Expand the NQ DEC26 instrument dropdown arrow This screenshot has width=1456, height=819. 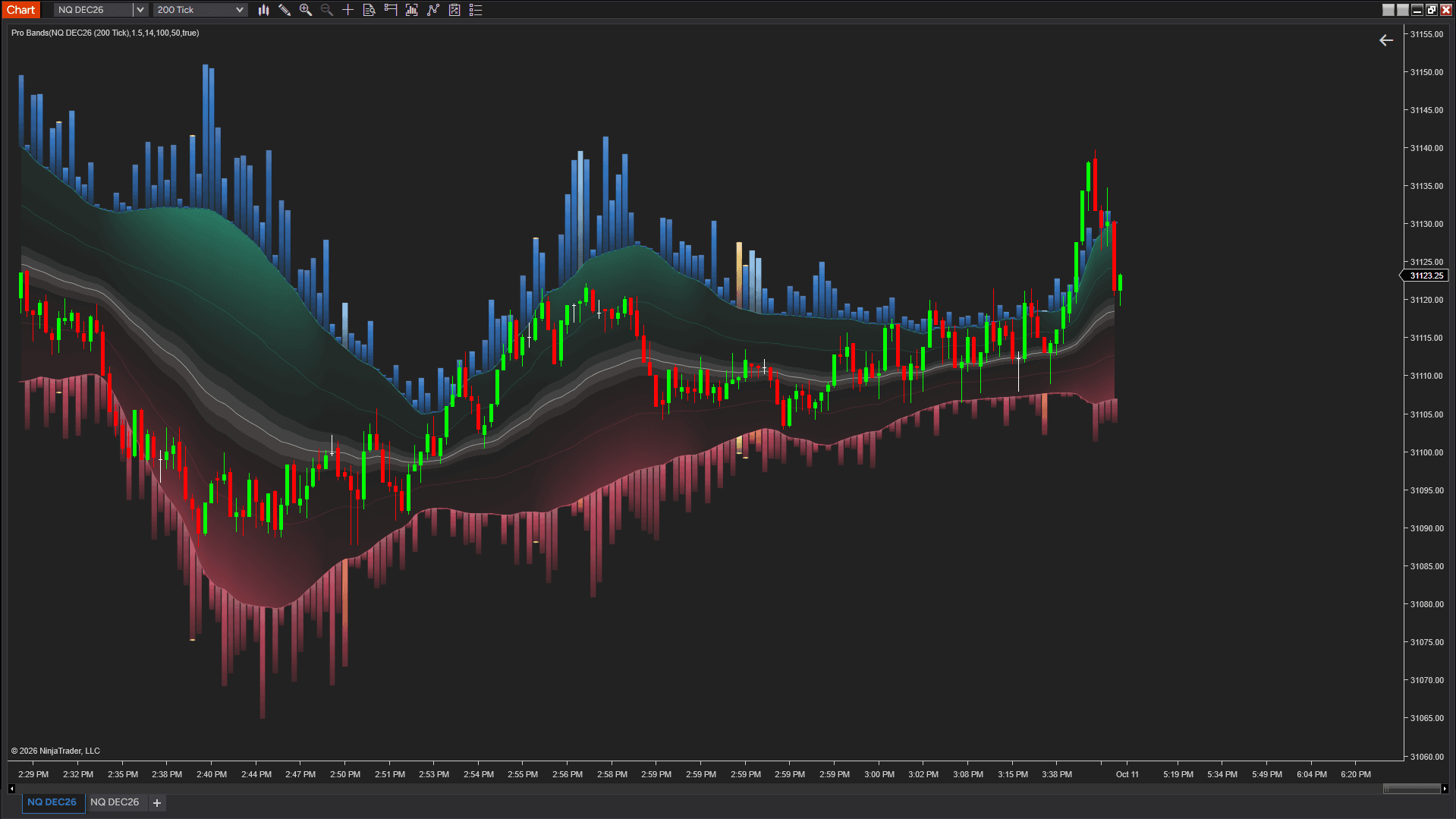pos(140,10)
